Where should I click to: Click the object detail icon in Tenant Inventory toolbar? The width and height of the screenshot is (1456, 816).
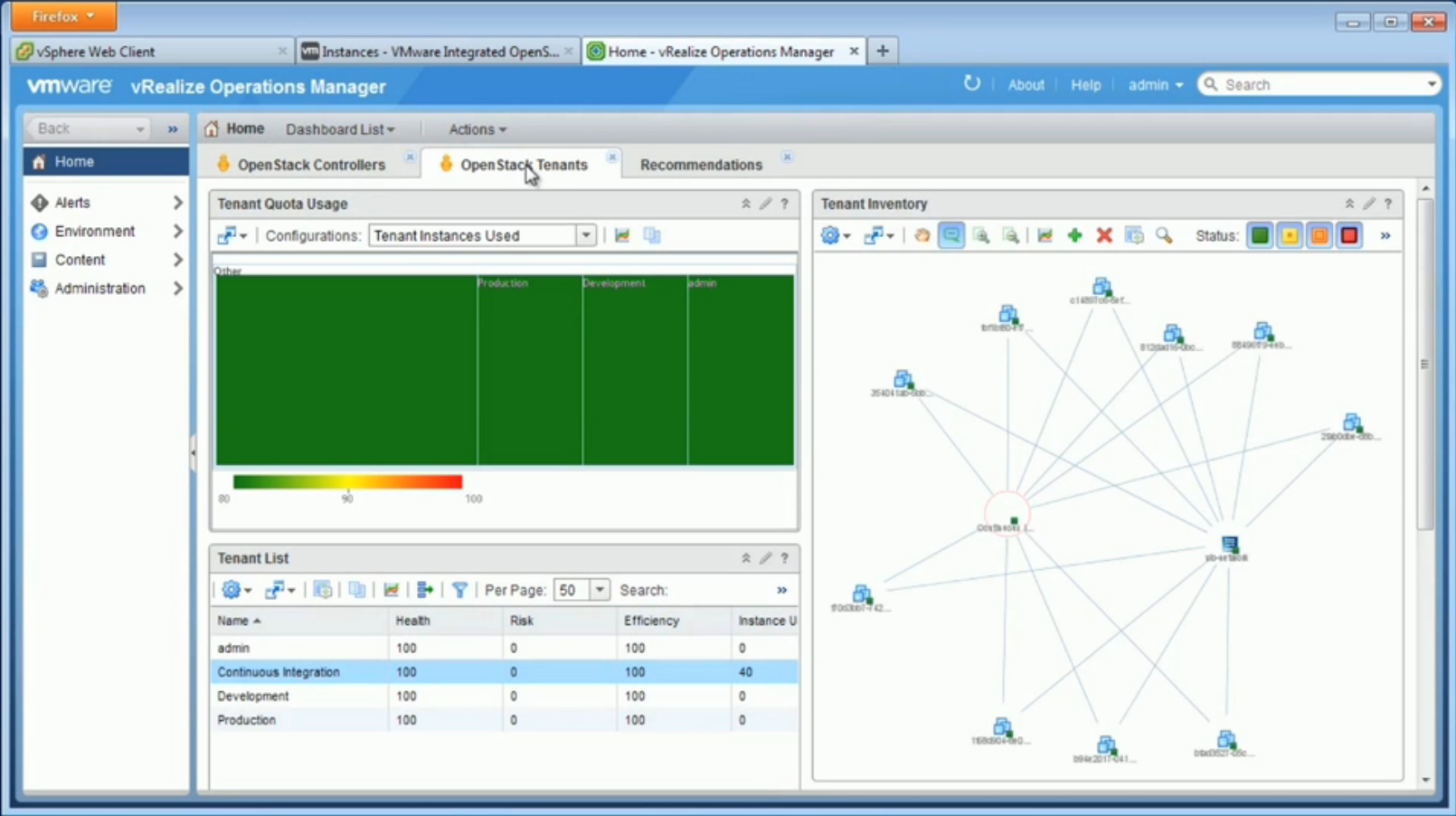tap(1134, 236)
